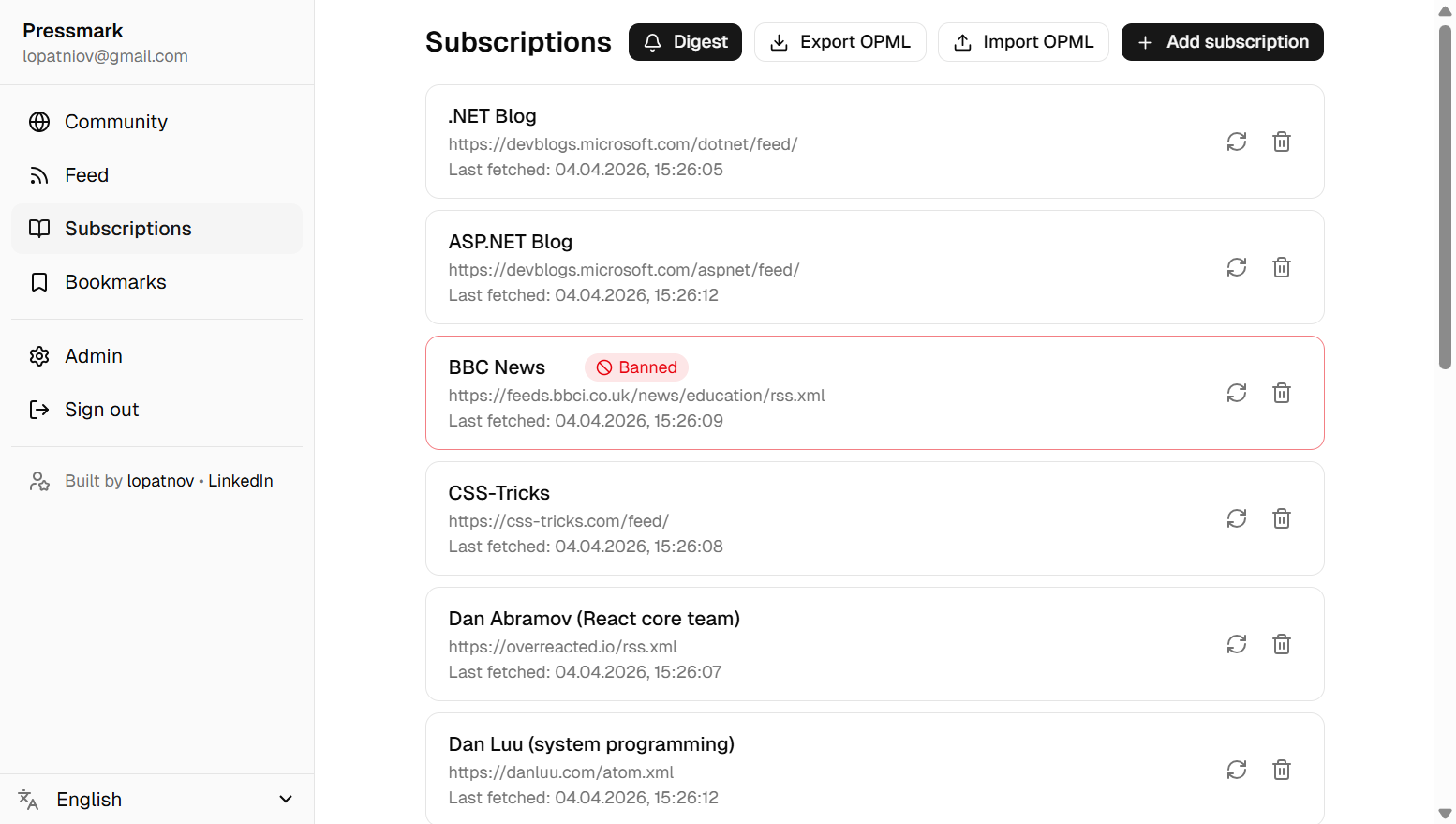Open the Subscriptions page from the sidebar menu
Screen dimensions: 1456x824
[127, 228]
